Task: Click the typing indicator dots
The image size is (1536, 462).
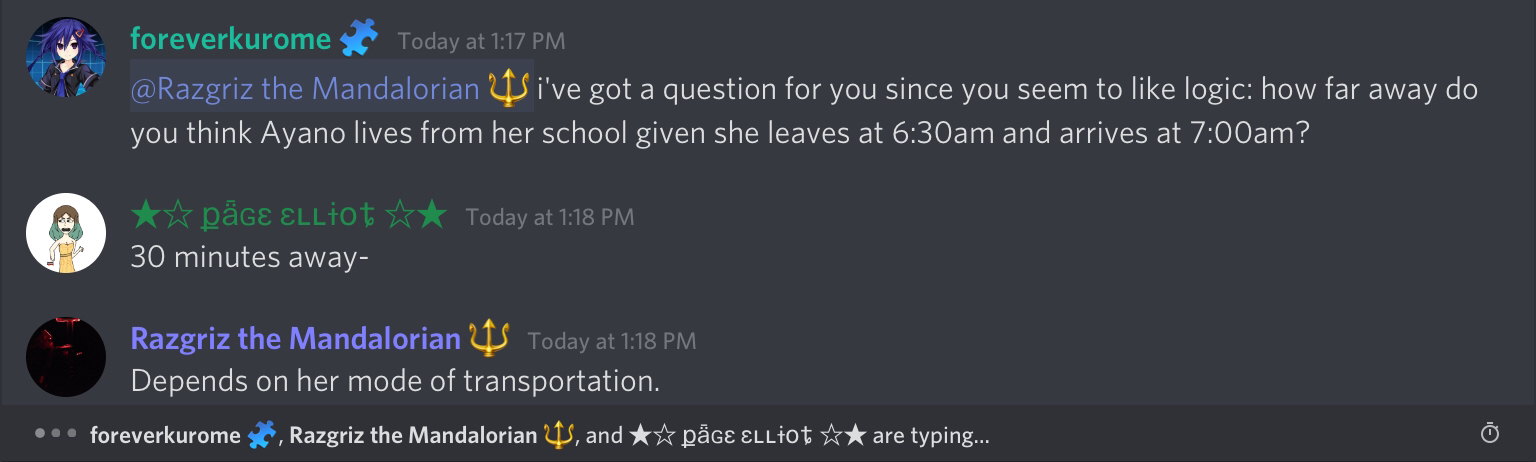Action: [x=55, y=435]
